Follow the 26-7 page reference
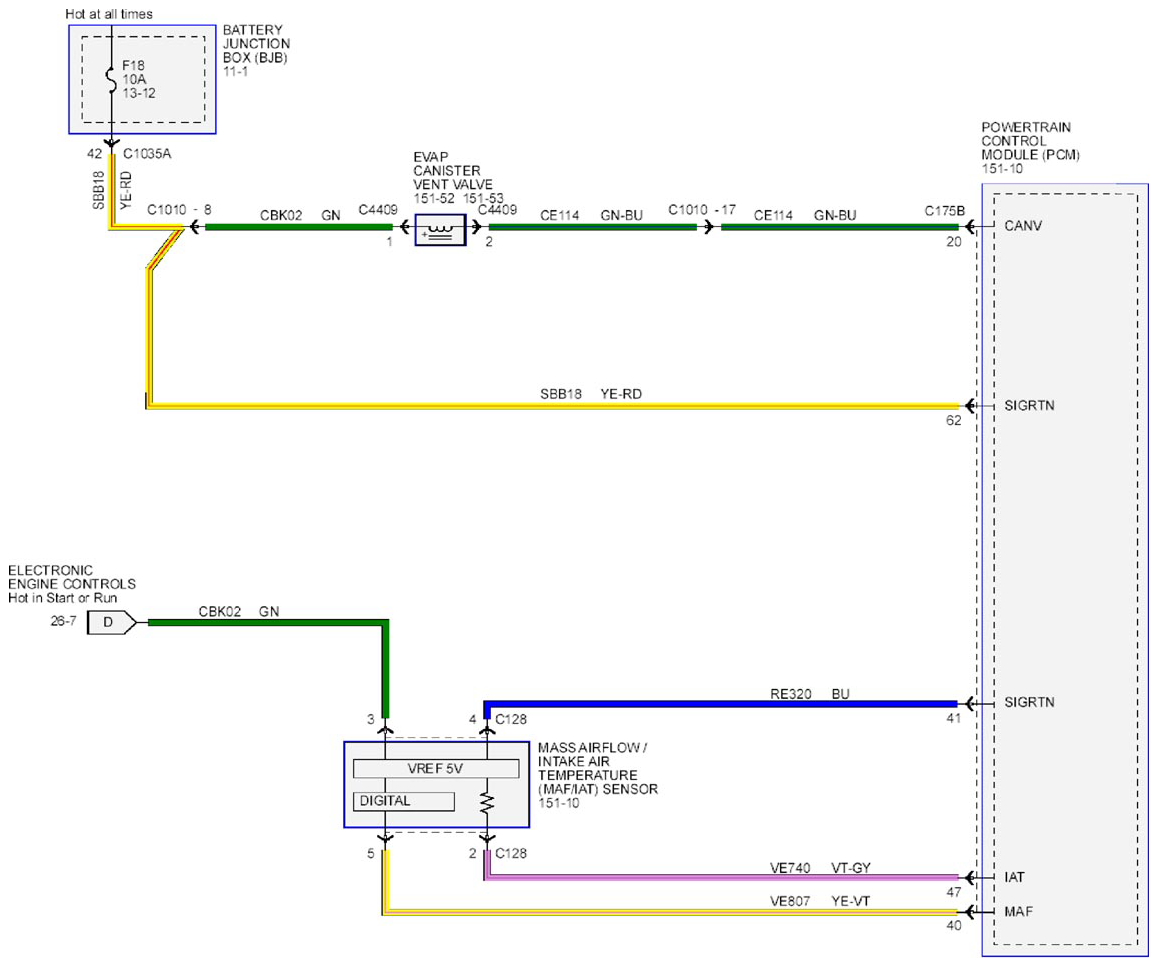Screen dimensions: 1158x967 point(63,622)
